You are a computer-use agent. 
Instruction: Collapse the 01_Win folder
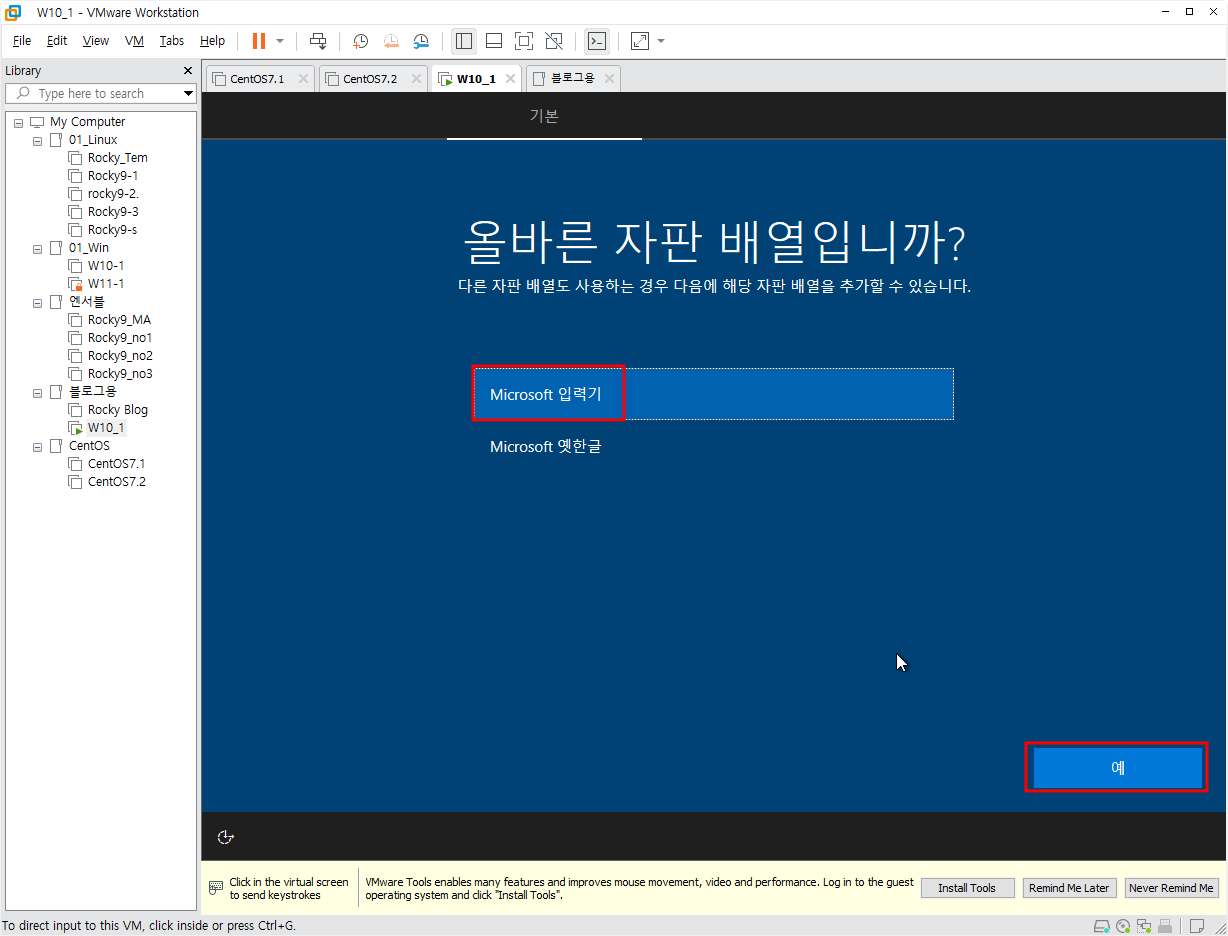(37, 248)
